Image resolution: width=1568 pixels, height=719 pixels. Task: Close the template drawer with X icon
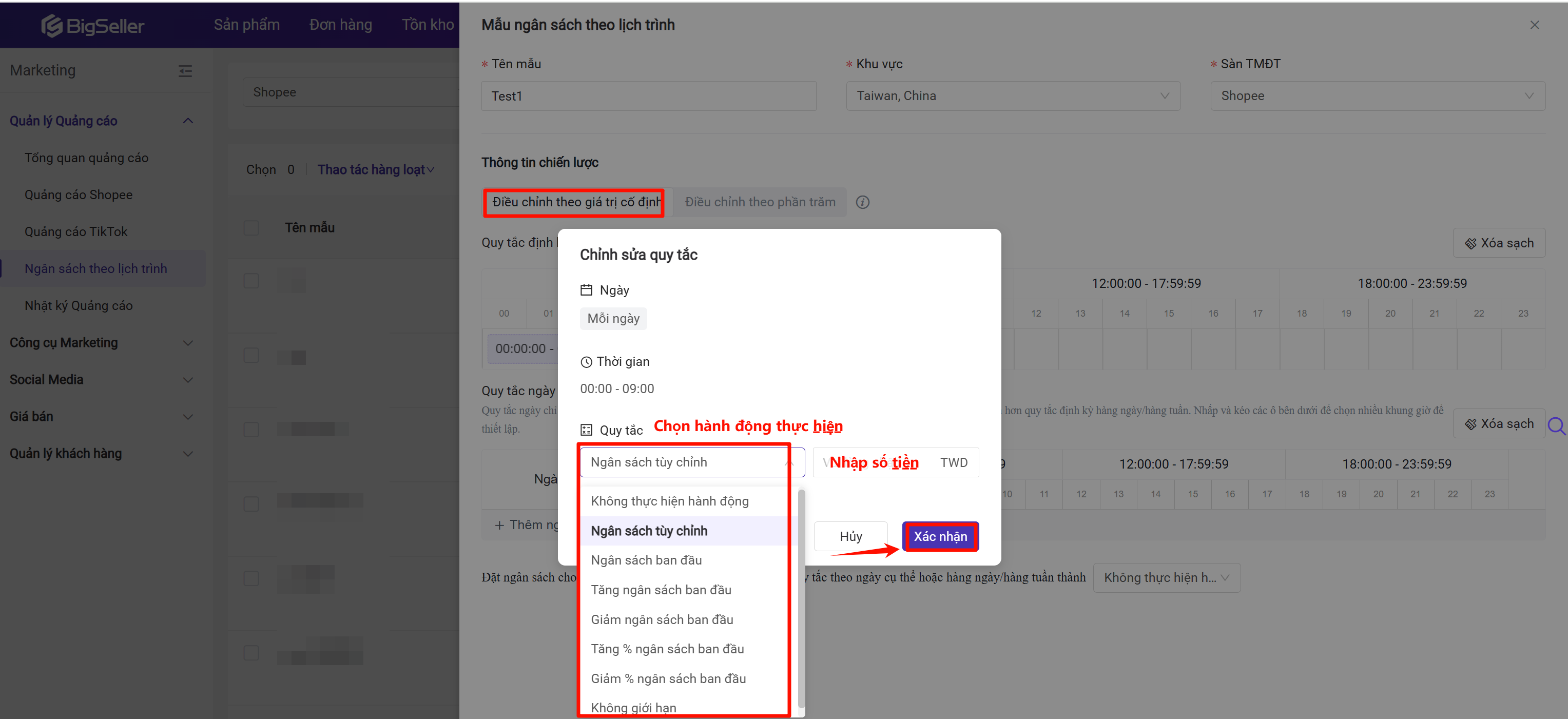point(1534,25)
